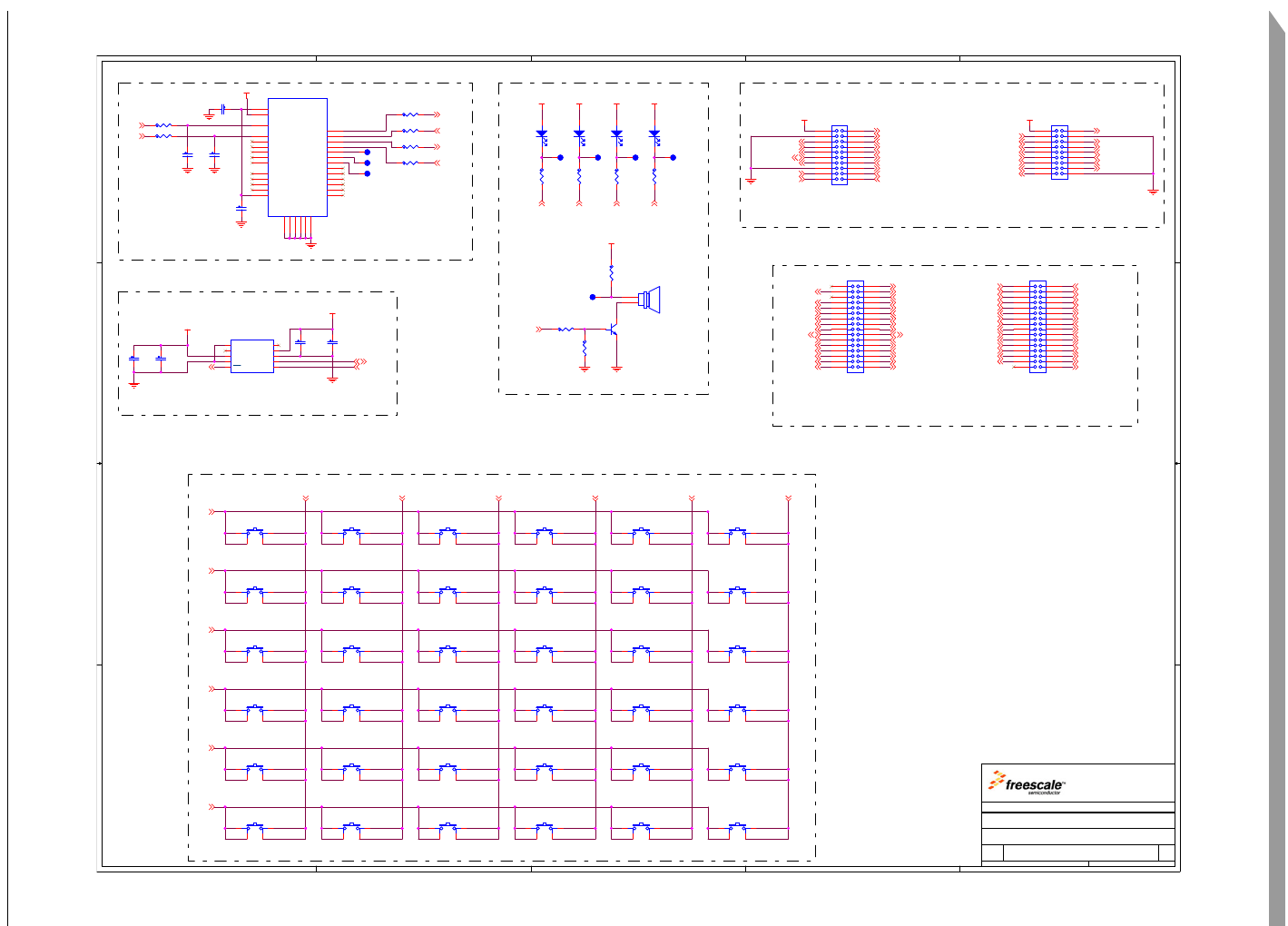Image resolution: width=1288 pixels, height=926 pixels.
Task: Select the rightmost LED symbol
Action: tap(654, 136)
